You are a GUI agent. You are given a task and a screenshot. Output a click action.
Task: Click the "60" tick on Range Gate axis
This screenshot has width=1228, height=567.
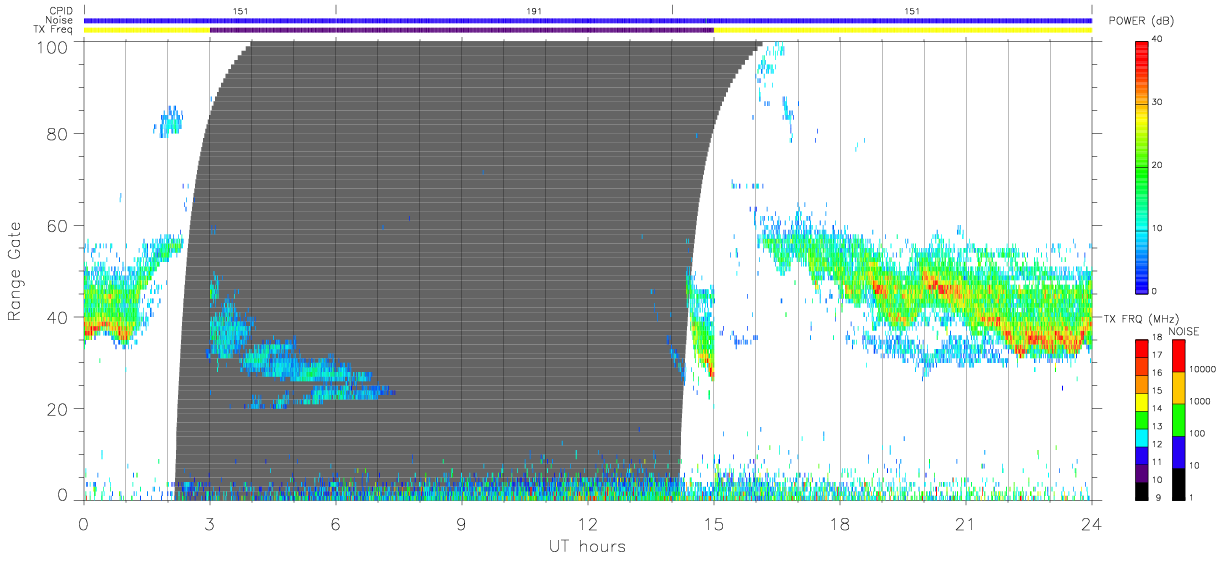click(x=59, y=225)
